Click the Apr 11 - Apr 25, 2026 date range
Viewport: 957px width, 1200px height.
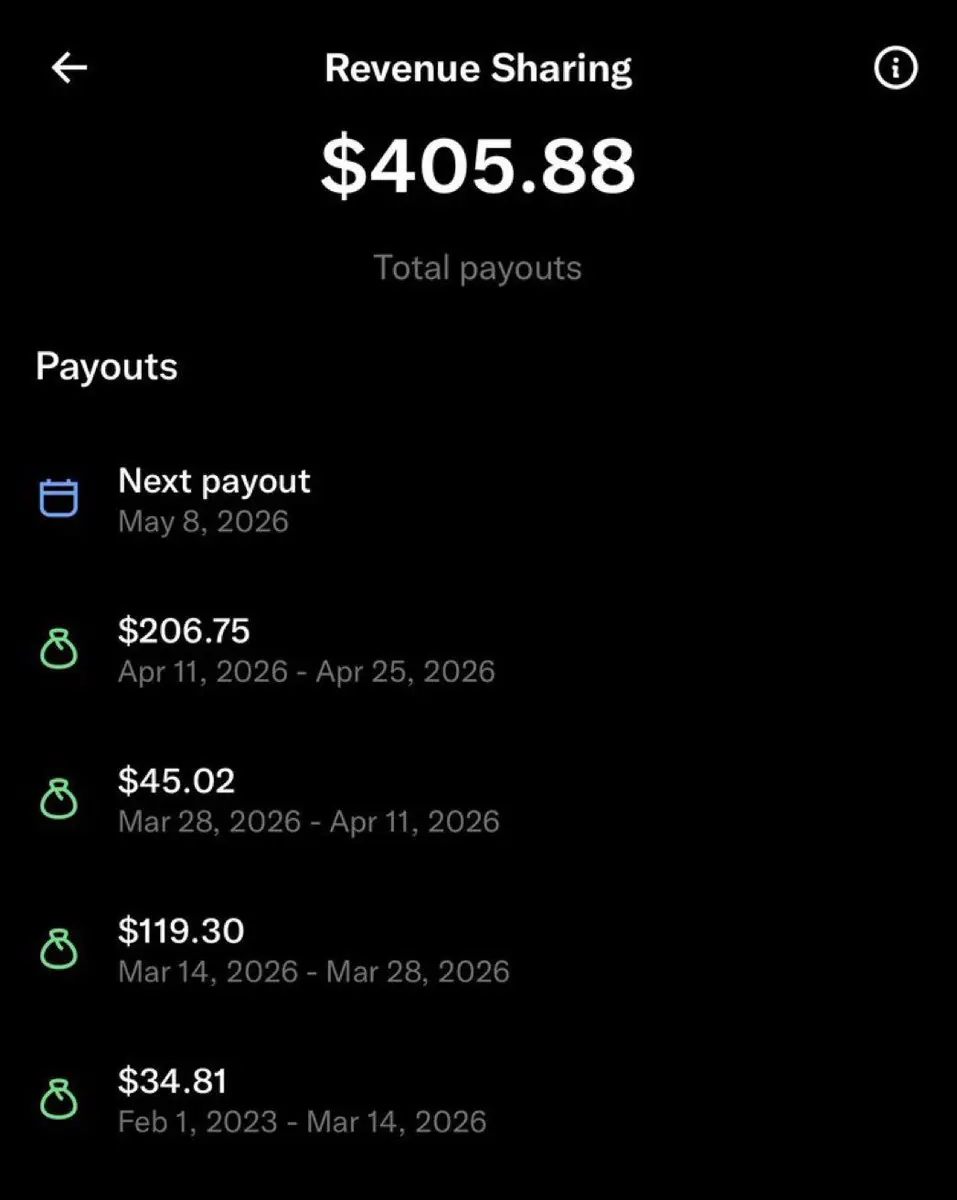click(306, 671)
